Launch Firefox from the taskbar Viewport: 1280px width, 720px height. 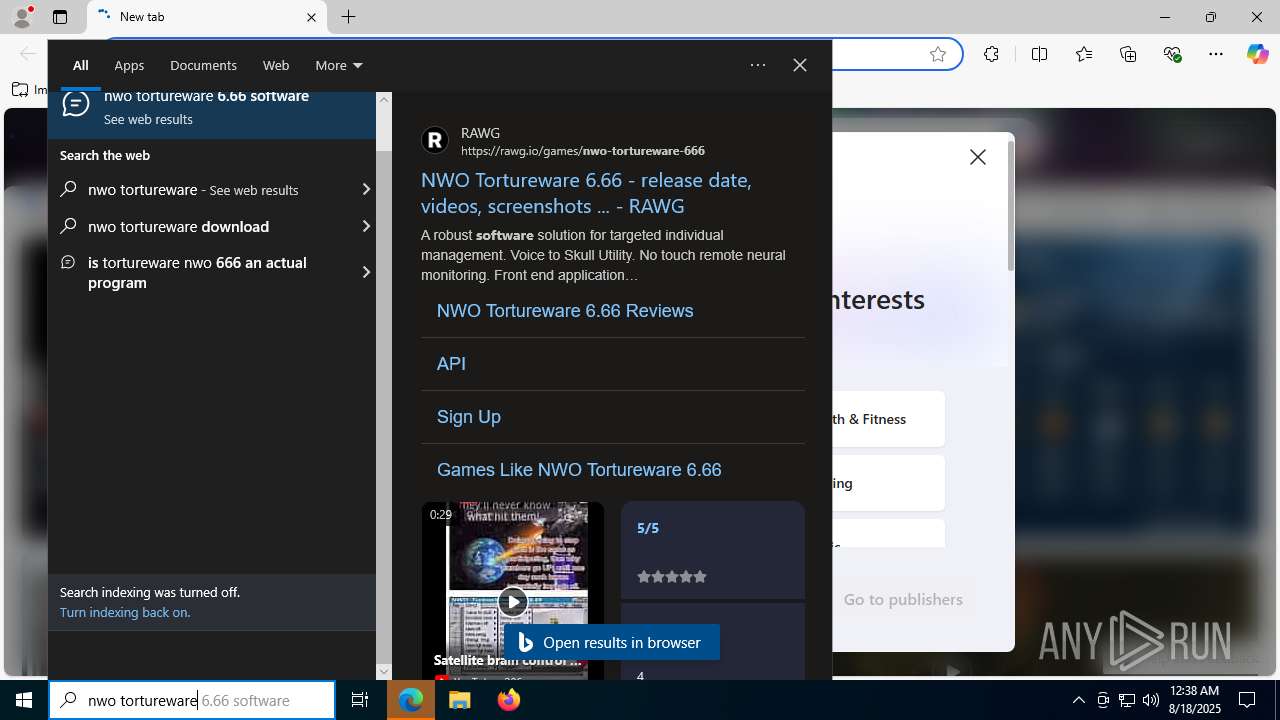point(509,700)
